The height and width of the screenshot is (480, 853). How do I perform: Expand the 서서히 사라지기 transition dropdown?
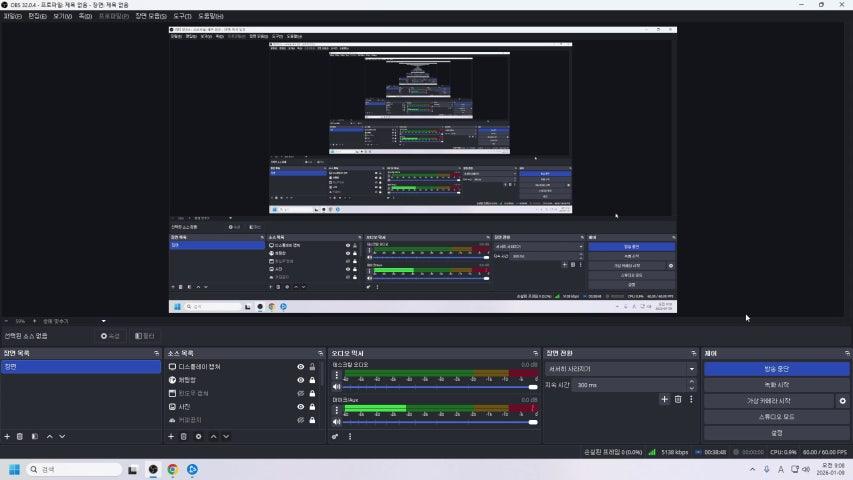pyautogui.click(x=690, y=369)
